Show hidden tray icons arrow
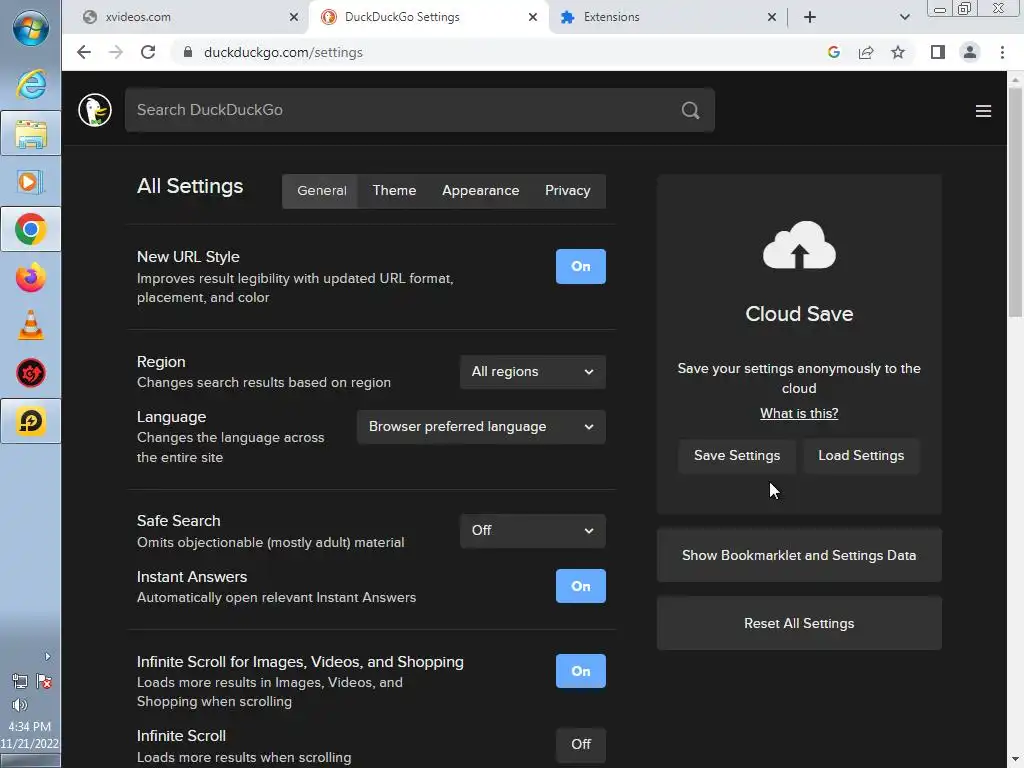 click(x=47, y=656)
